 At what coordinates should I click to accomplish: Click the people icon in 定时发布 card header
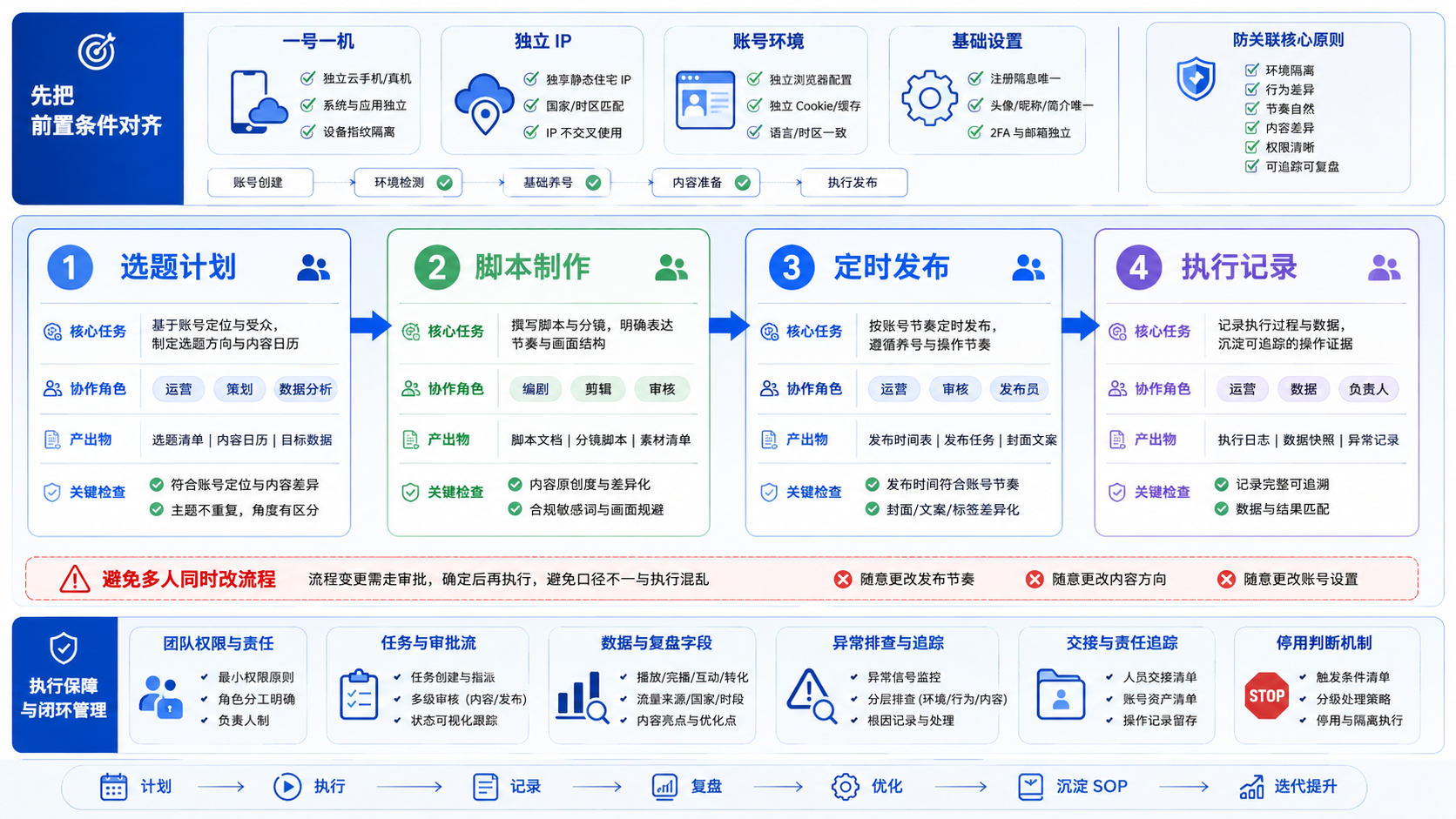[x=1028, y=267]
